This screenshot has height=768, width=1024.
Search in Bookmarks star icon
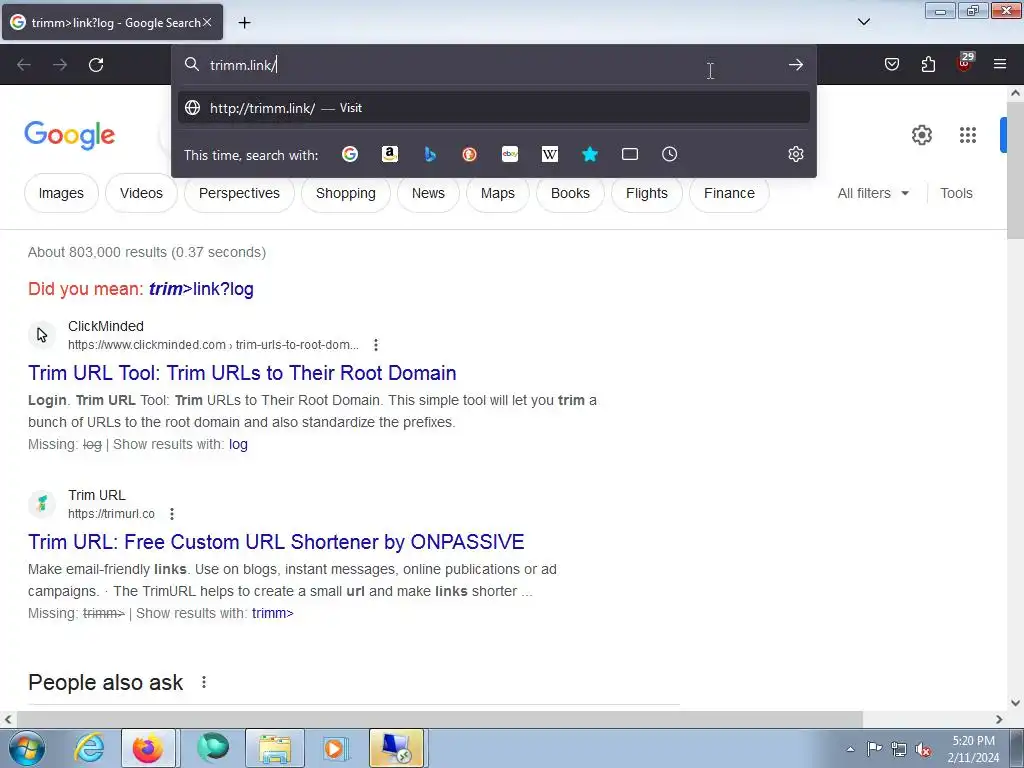(590, 154)
